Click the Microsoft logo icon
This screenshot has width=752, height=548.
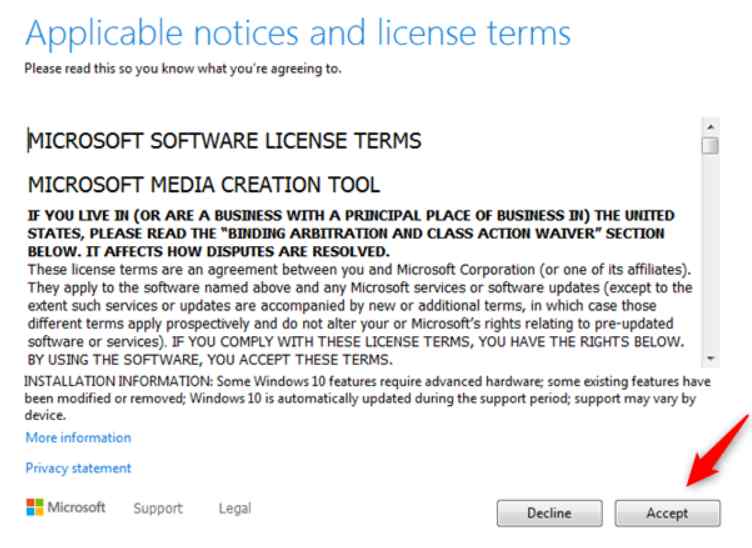tap(35, 507)
